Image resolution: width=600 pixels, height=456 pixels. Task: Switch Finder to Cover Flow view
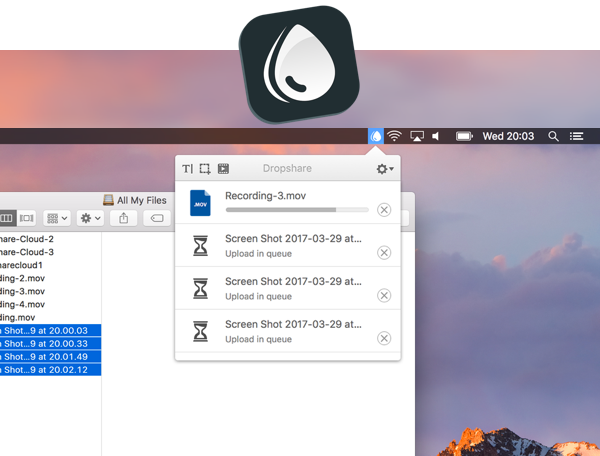click(26, 218)
